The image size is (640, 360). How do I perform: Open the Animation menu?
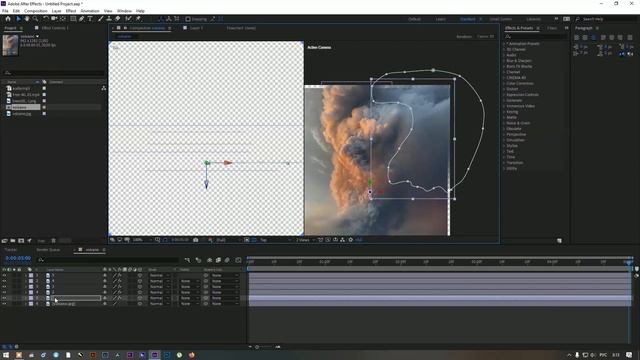[90, 11]
